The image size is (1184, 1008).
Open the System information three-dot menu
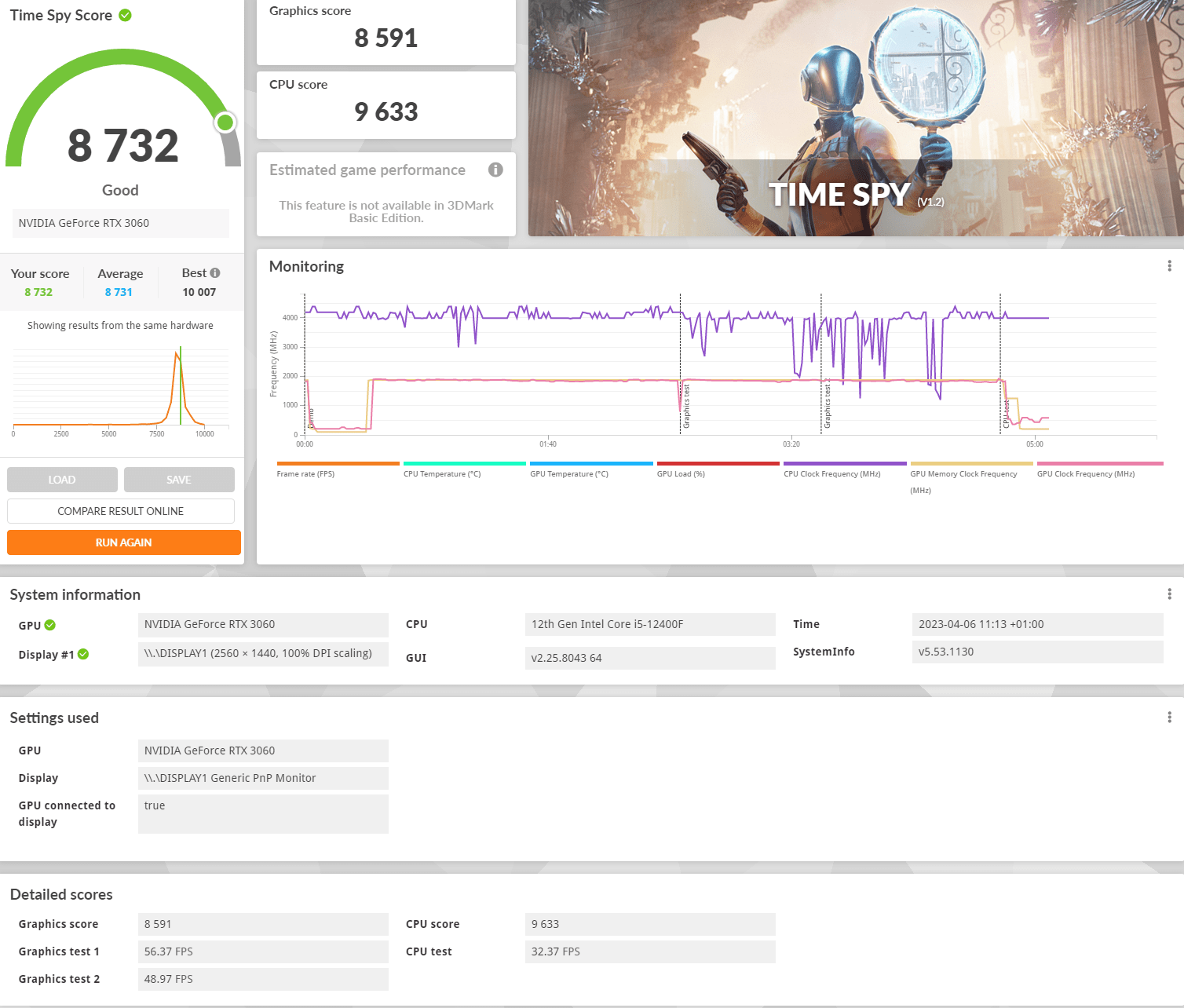click(1169, 594)
